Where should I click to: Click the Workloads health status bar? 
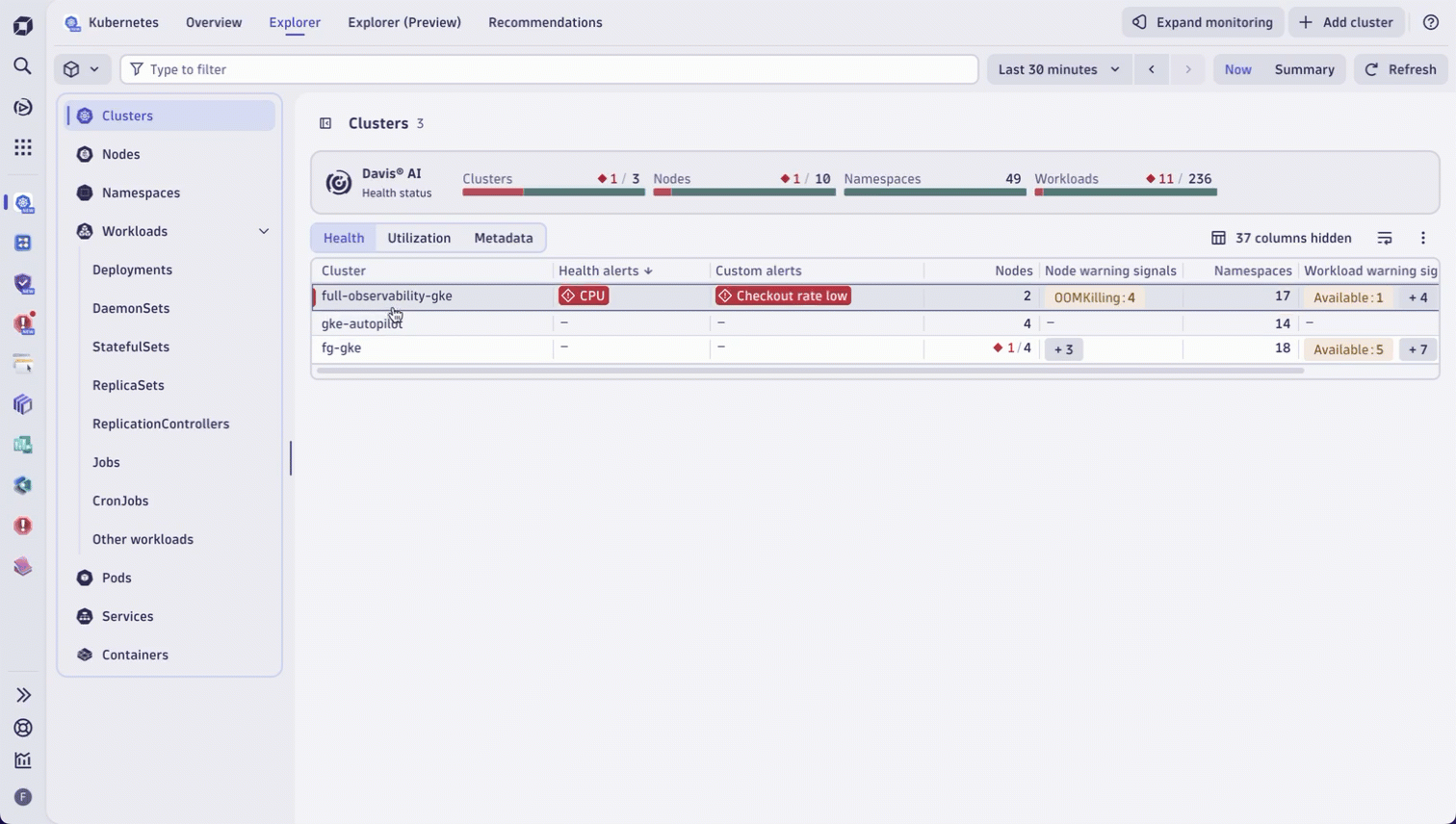[x=1126, y=193]
